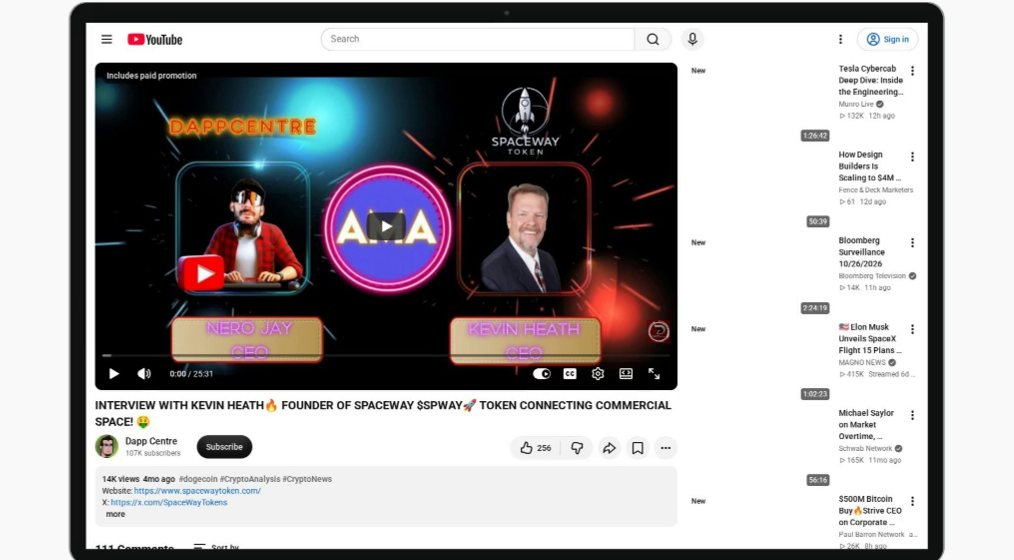Open 'How Design Builders Is Scaling' video

click(x=869, y=166)
